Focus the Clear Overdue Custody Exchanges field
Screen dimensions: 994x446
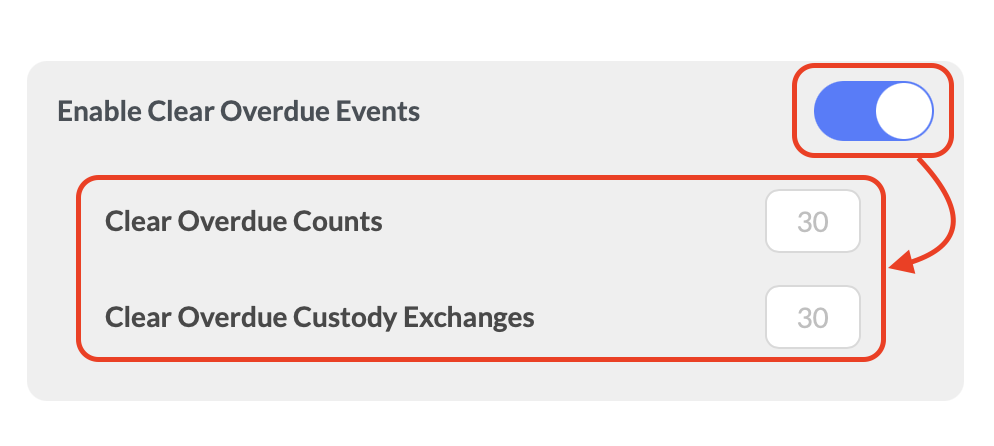[x=812, y=318]
